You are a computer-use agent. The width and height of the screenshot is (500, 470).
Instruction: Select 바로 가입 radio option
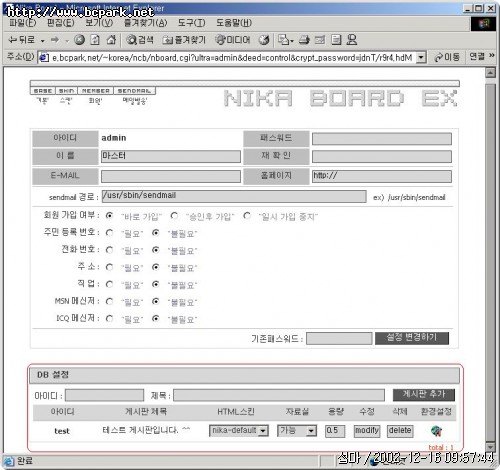(x=109, y=216)
